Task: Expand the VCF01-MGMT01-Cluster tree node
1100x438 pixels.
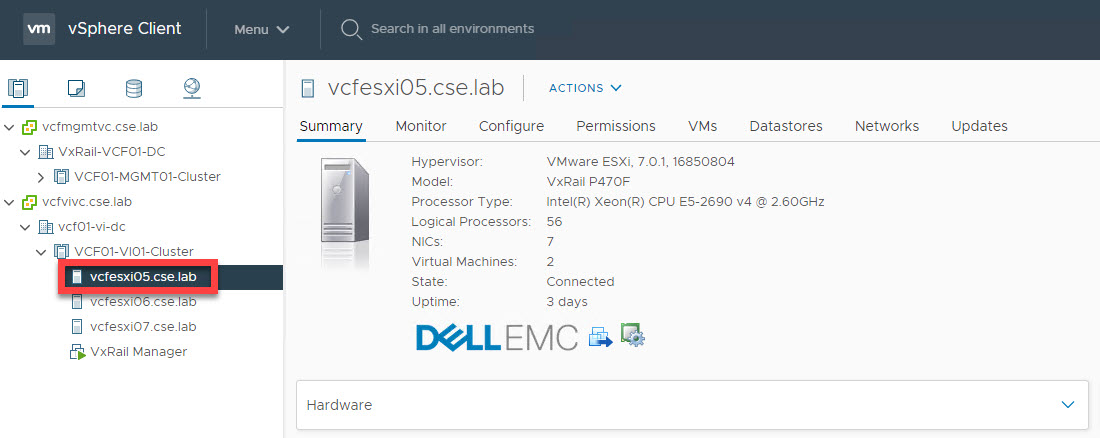Action: point(41,177)
